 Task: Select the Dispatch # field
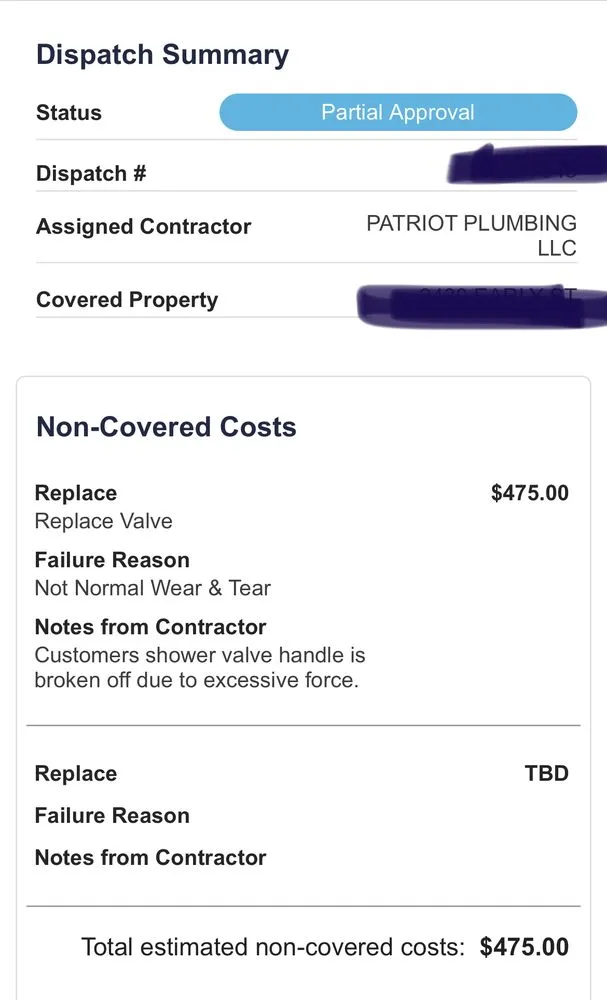(90, 173)
